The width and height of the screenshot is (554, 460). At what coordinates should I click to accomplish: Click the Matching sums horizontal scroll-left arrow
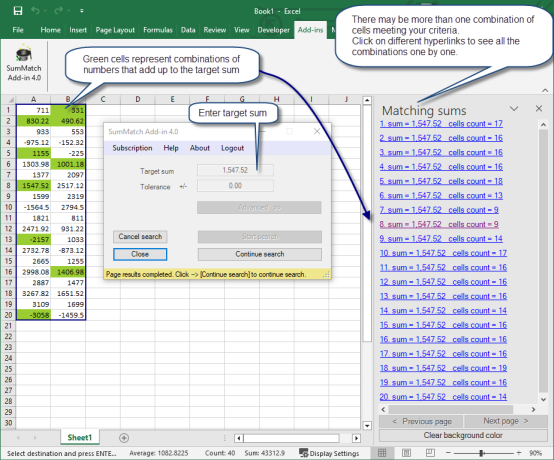383,409
